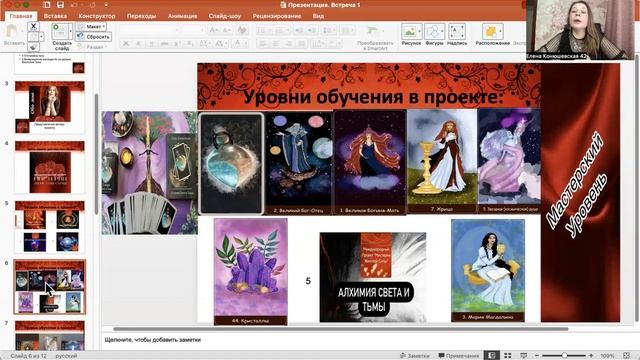Image resolution: width=640 pixels, height=360 pixels.
Task: Open the Вставка tab
Action: 55,16
